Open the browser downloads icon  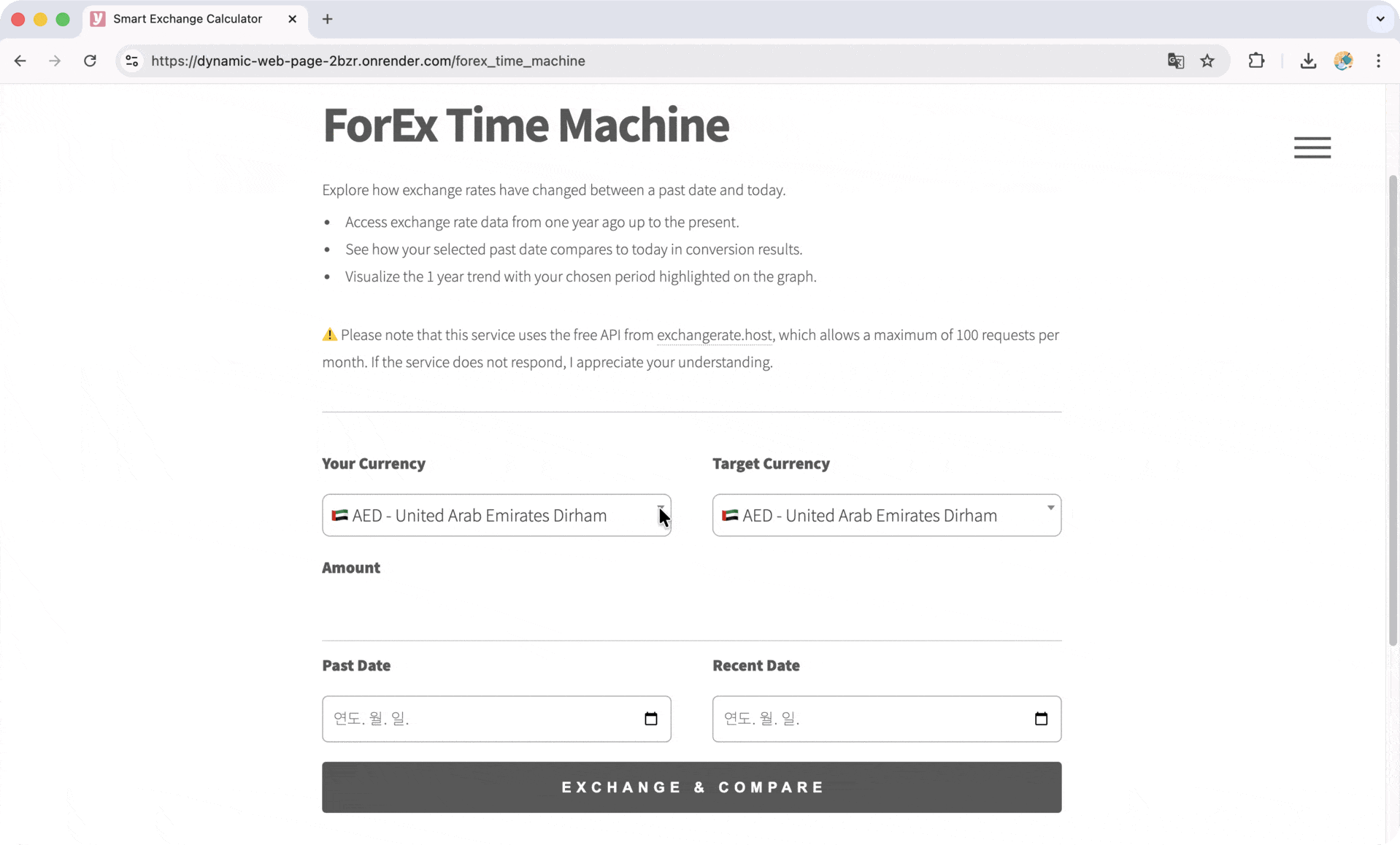[1307, 61]
